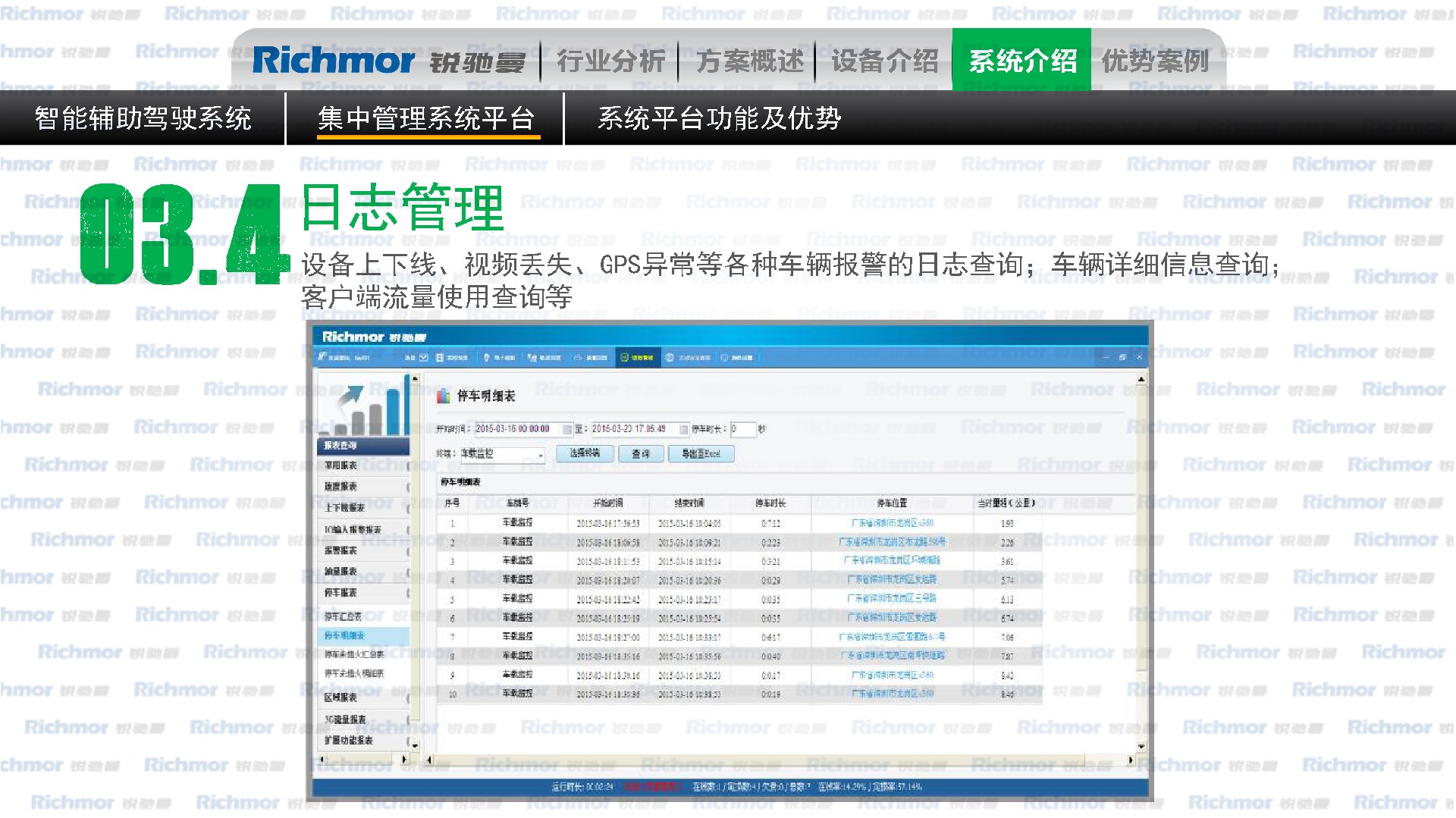Open the lightbulb-icon toolbar item
The width and height of the screenshot is (1456, 818).
[x=499, y=357]
